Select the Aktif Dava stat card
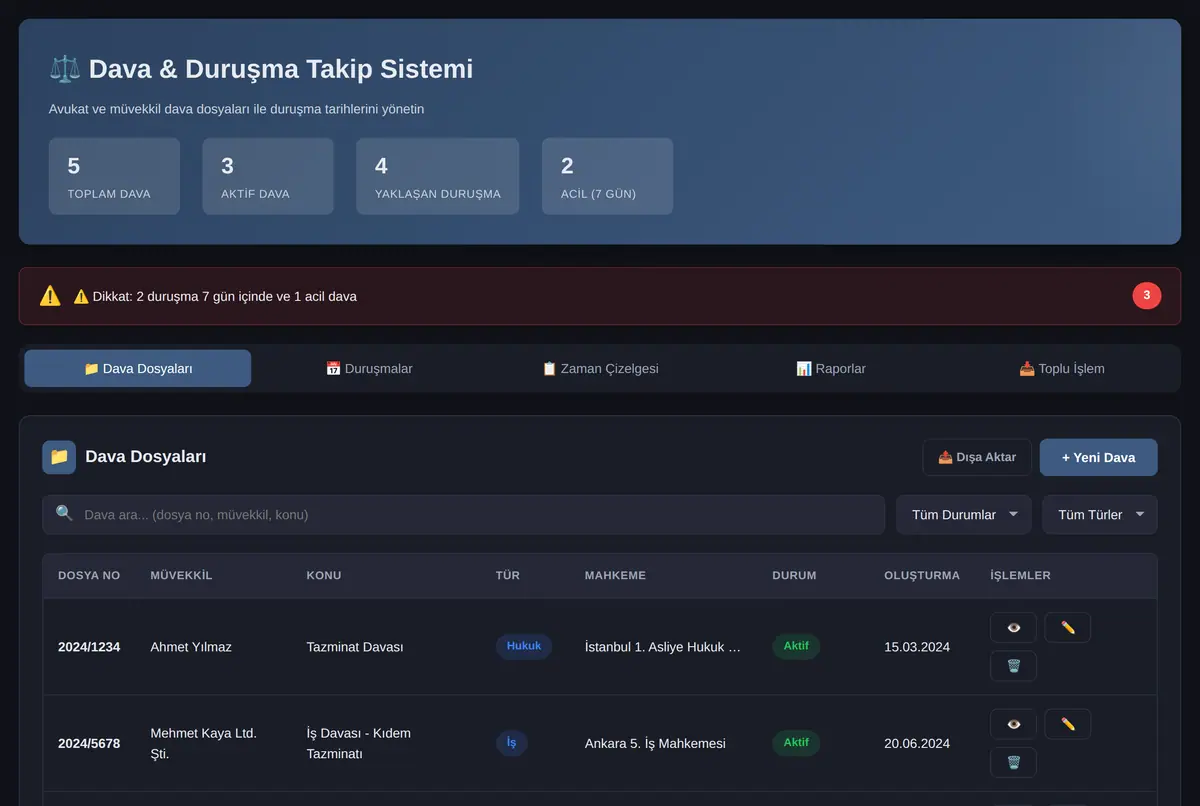1200x806 pixels. coord(268,176)
